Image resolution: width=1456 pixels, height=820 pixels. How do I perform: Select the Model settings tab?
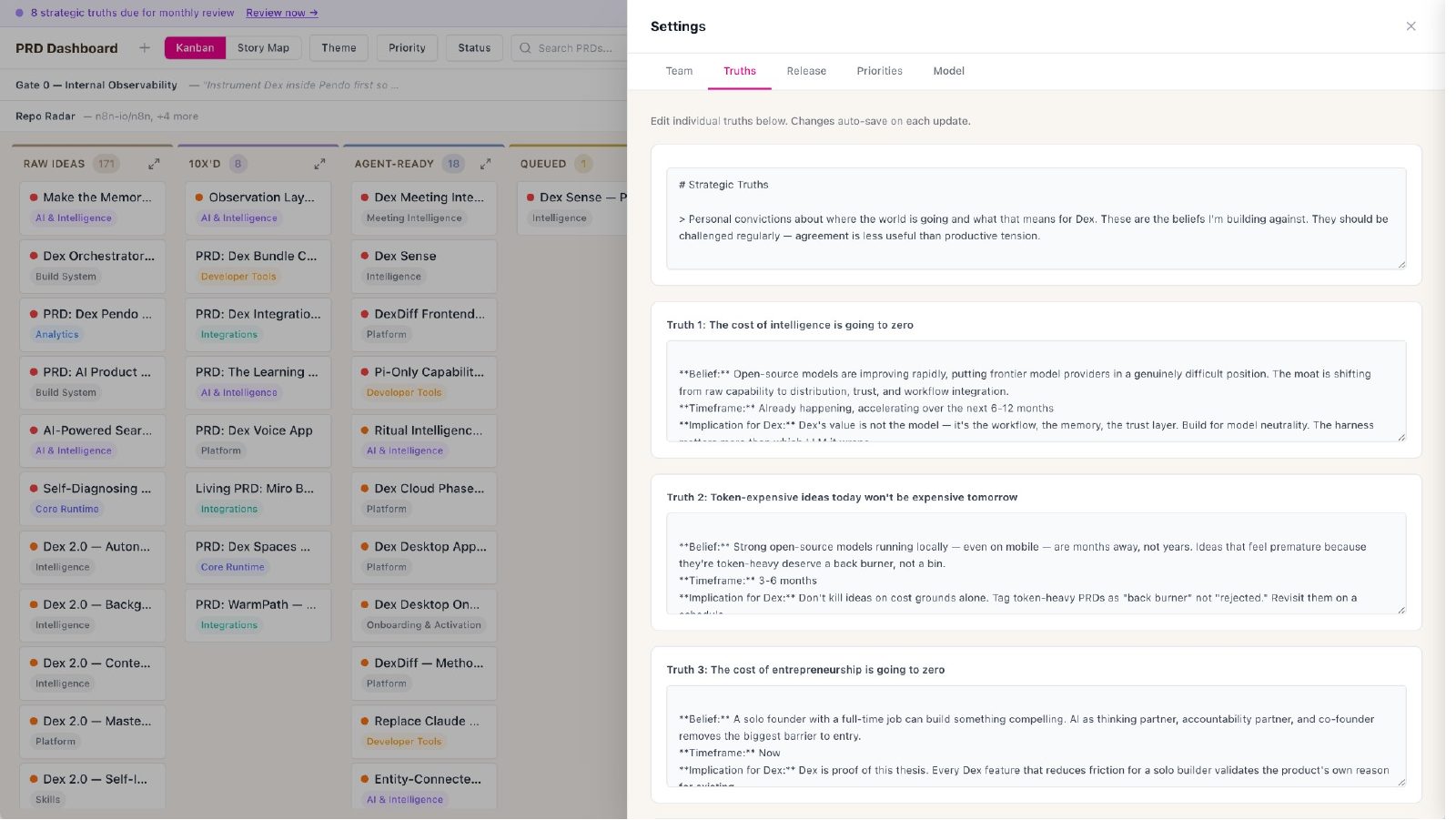coord(948,71)
